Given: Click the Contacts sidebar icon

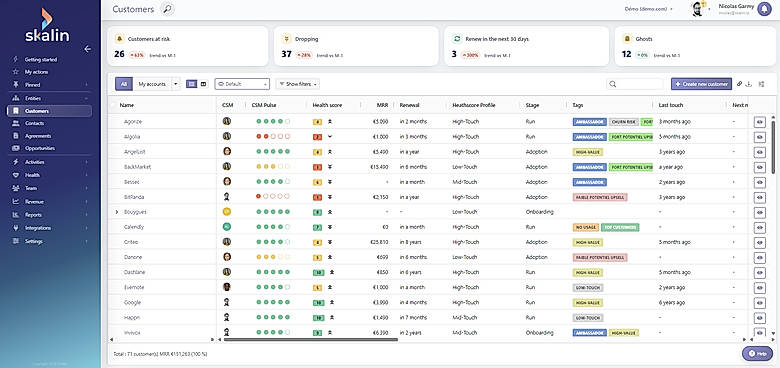Looking at the screenshot, I should click(16, 123).
